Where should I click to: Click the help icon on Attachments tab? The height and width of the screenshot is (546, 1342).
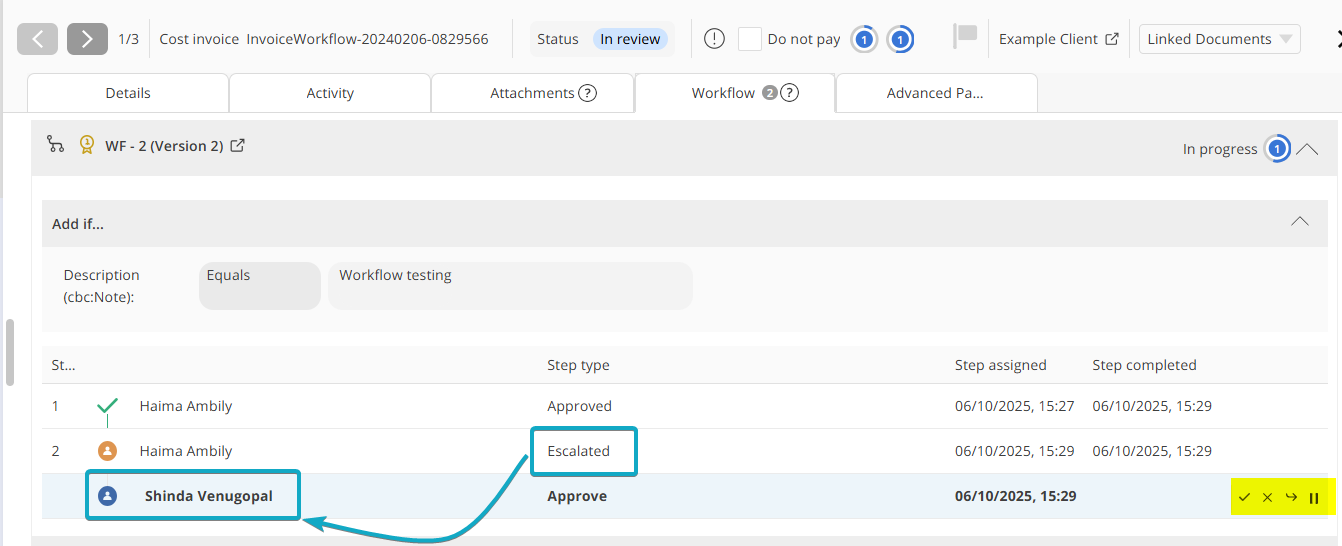coord(588,93)
